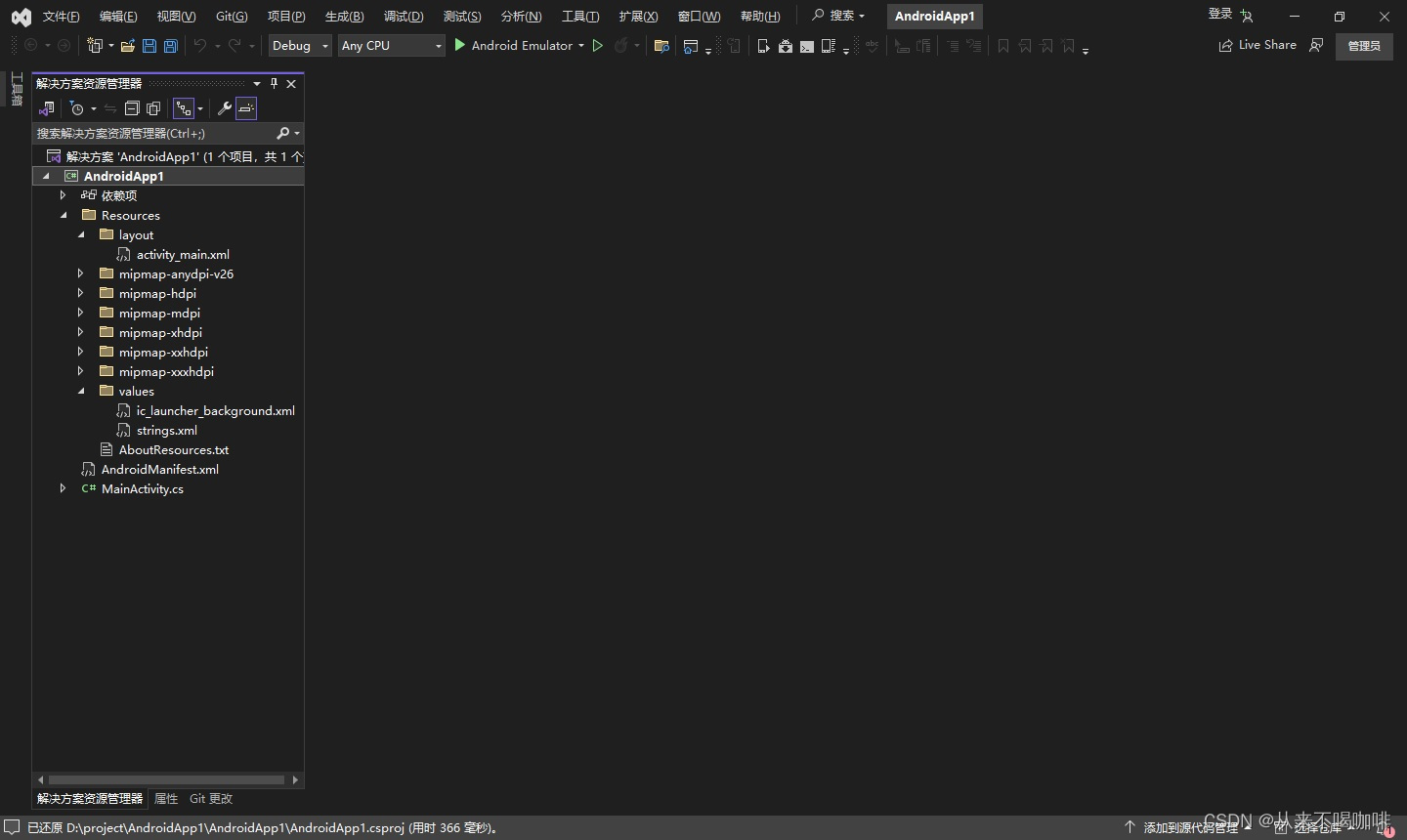1407x840 pixels.
Task: Open the 调试(D) menu
Action: [404, 17]
